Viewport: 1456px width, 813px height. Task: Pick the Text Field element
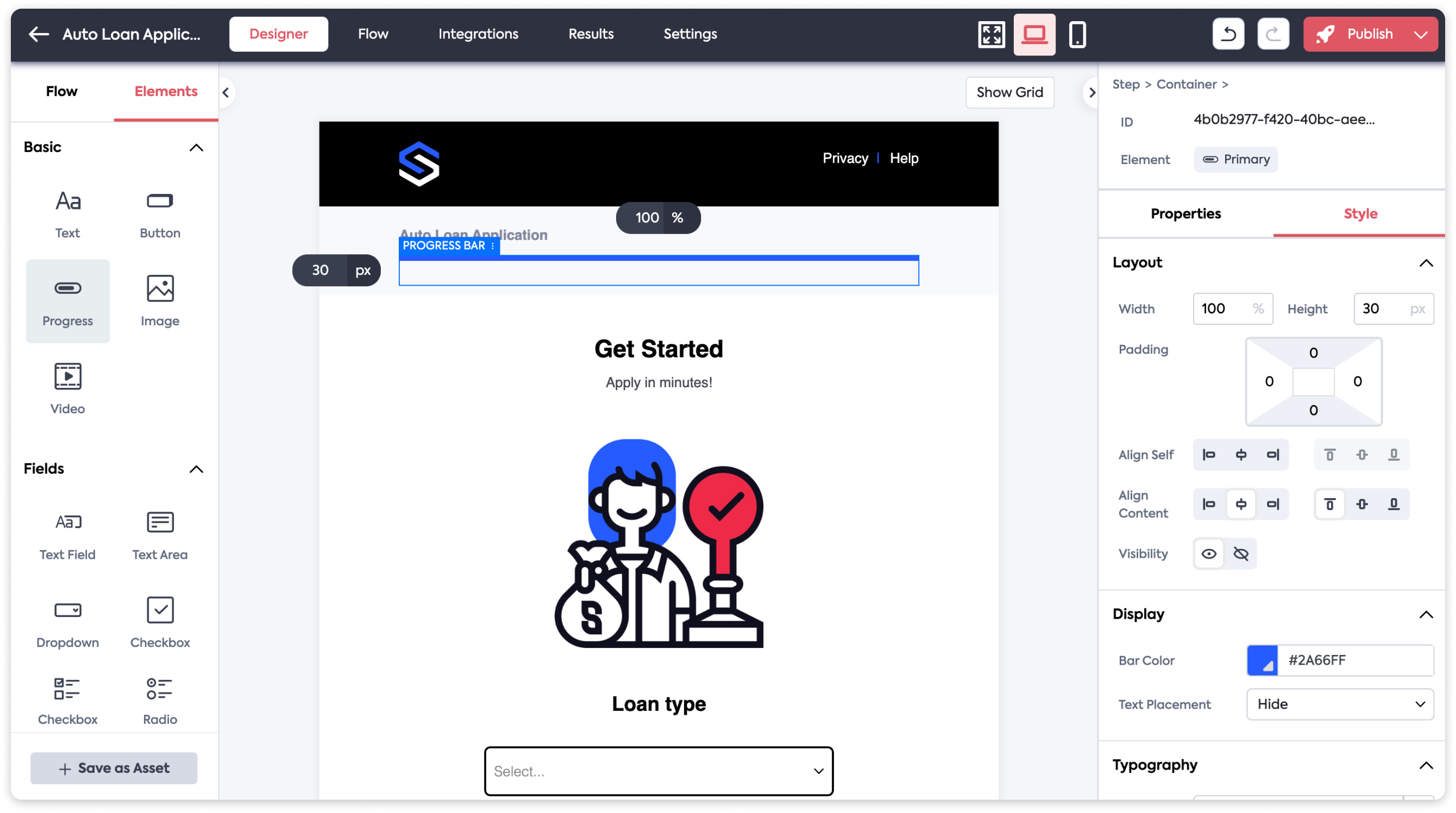(x=67, y=534)
